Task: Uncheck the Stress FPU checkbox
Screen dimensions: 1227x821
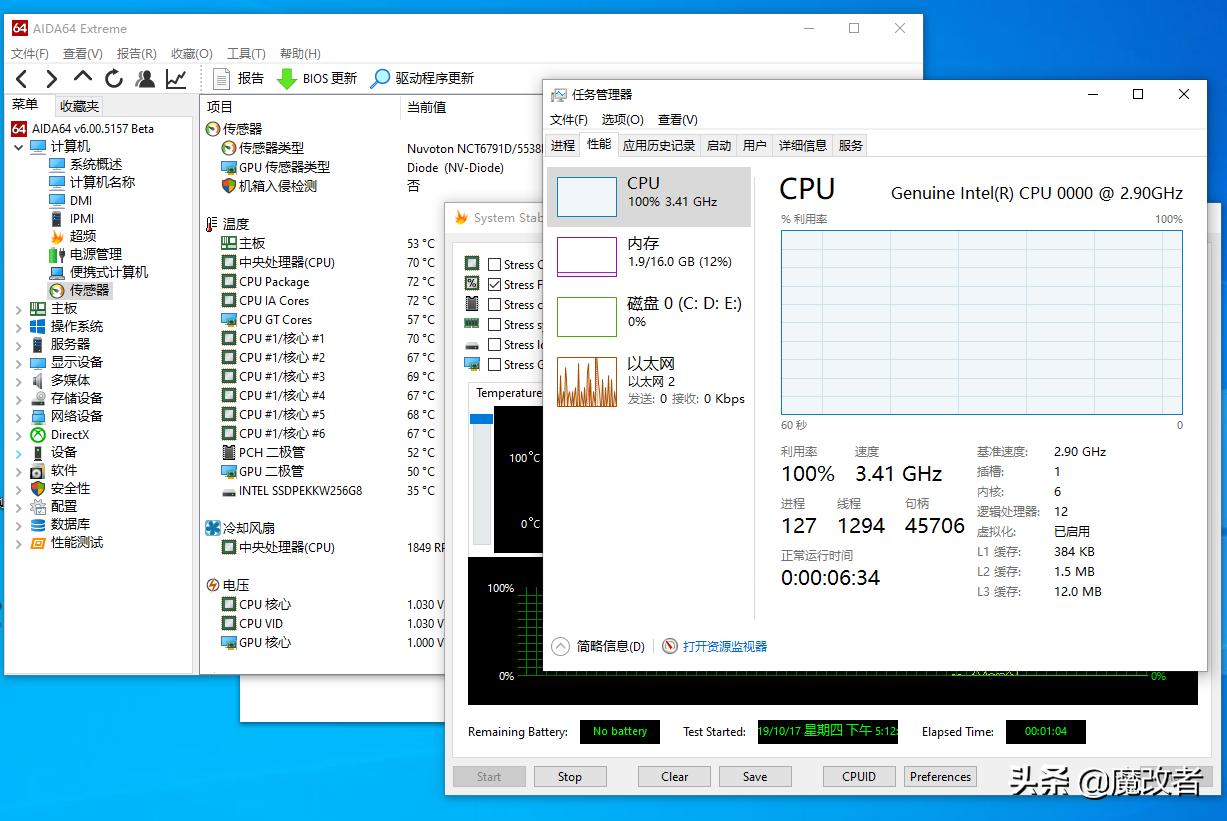Action: tap(494, 284)
